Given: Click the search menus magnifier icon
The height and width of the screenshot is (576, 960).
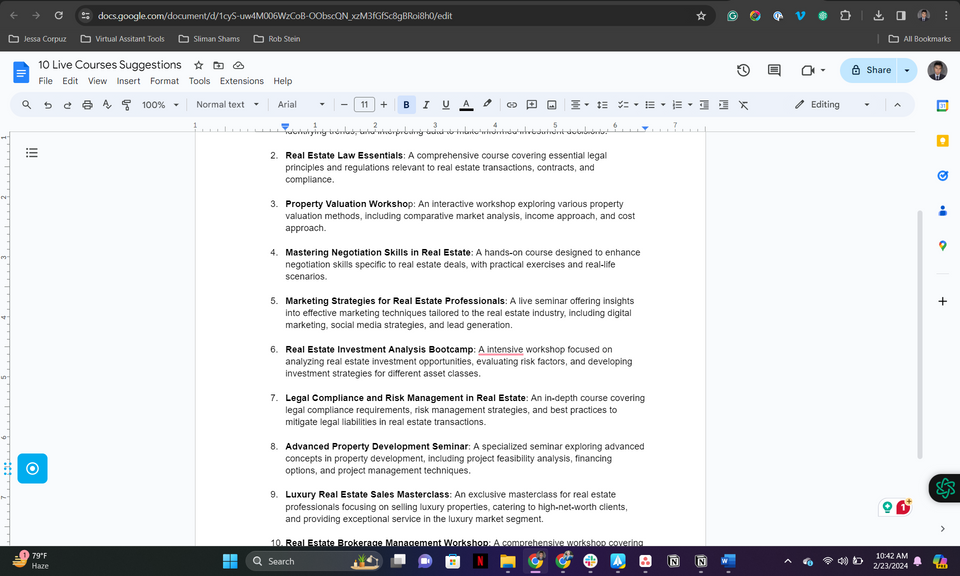Looking at the screenshot, I should [x=26, y=105].
